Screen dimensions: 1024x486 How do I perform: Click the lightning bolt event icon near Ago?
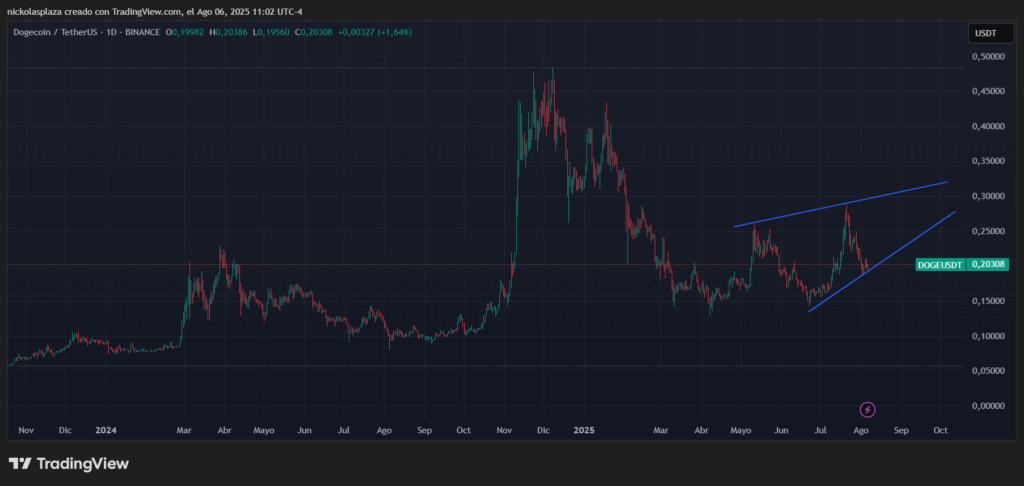click(867, 410)
